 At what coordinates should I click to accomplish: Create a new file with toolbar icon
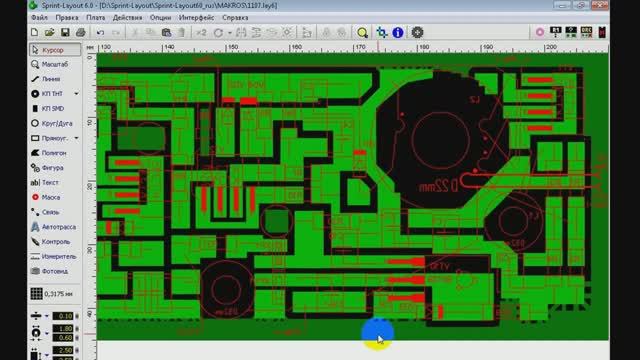(35, 33)
